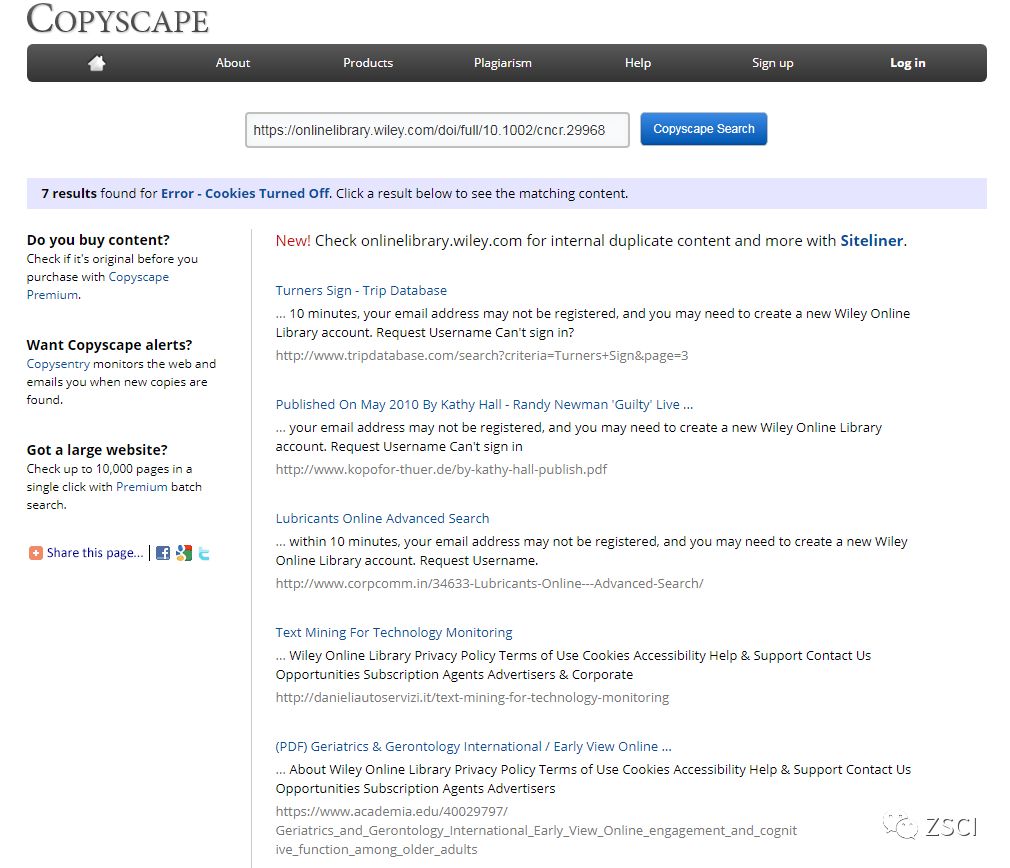1010x868 pixels.
Task: Go to Sign up page
Action: tap(772, 63)
